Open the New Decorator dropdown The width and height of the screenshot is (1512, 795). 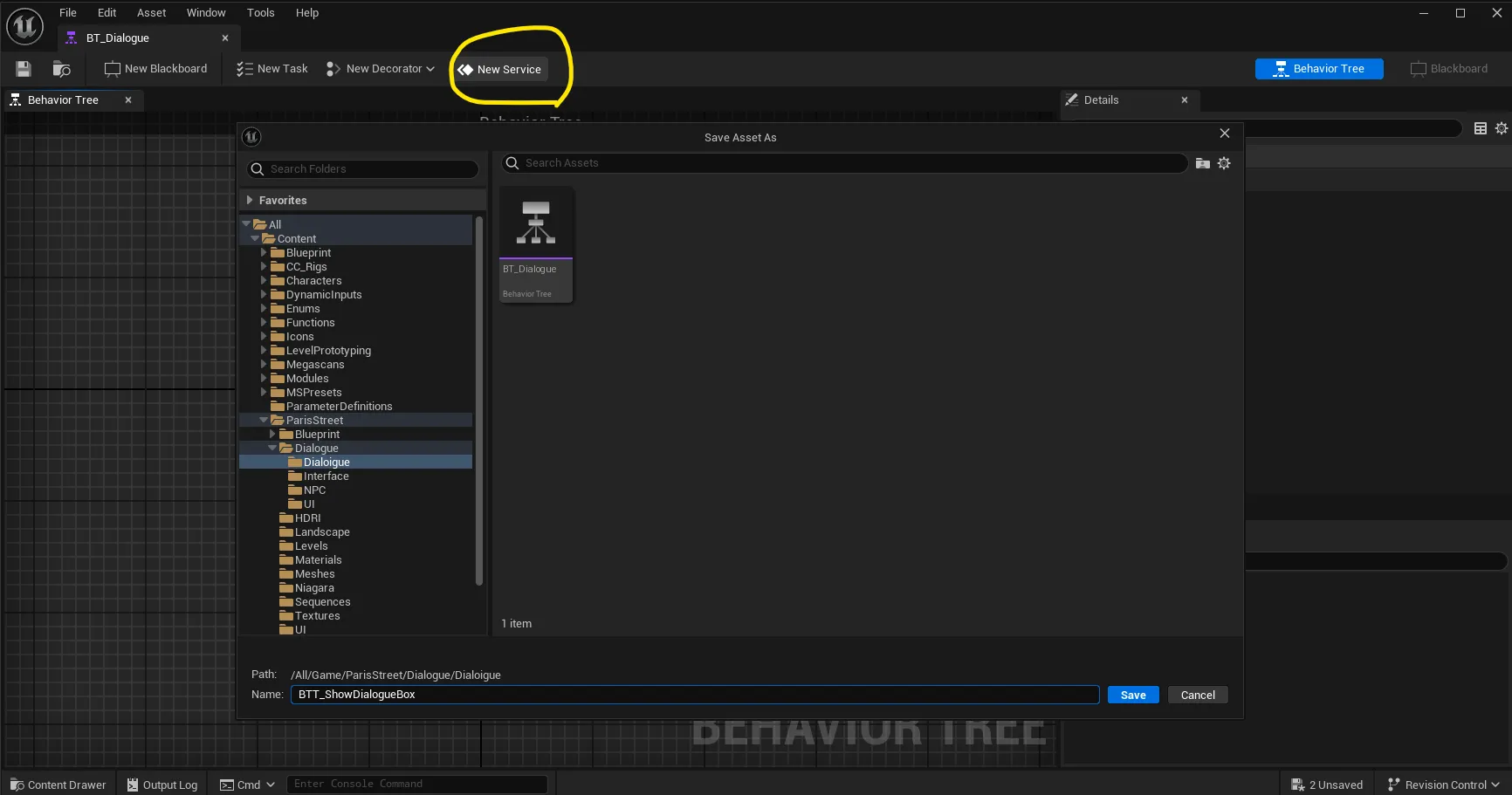coord(380,69)
